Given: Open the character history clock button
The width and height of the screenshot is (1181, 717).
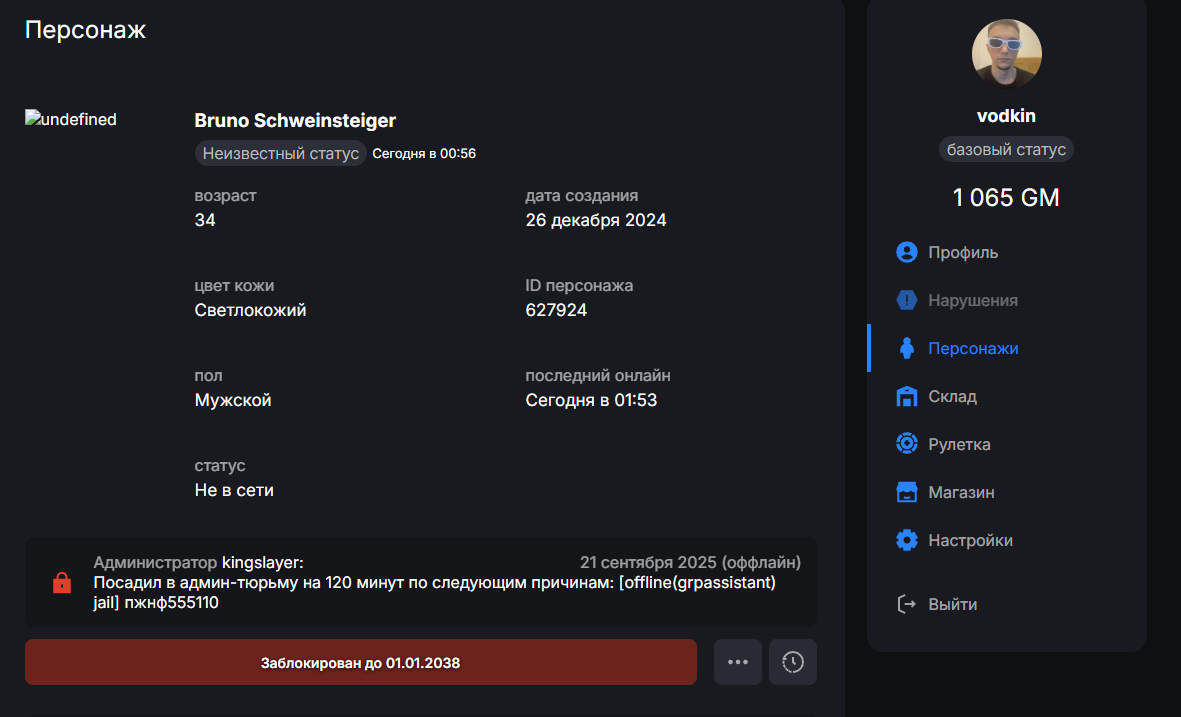Looking at the screenshot, I should tap(792, 662).
